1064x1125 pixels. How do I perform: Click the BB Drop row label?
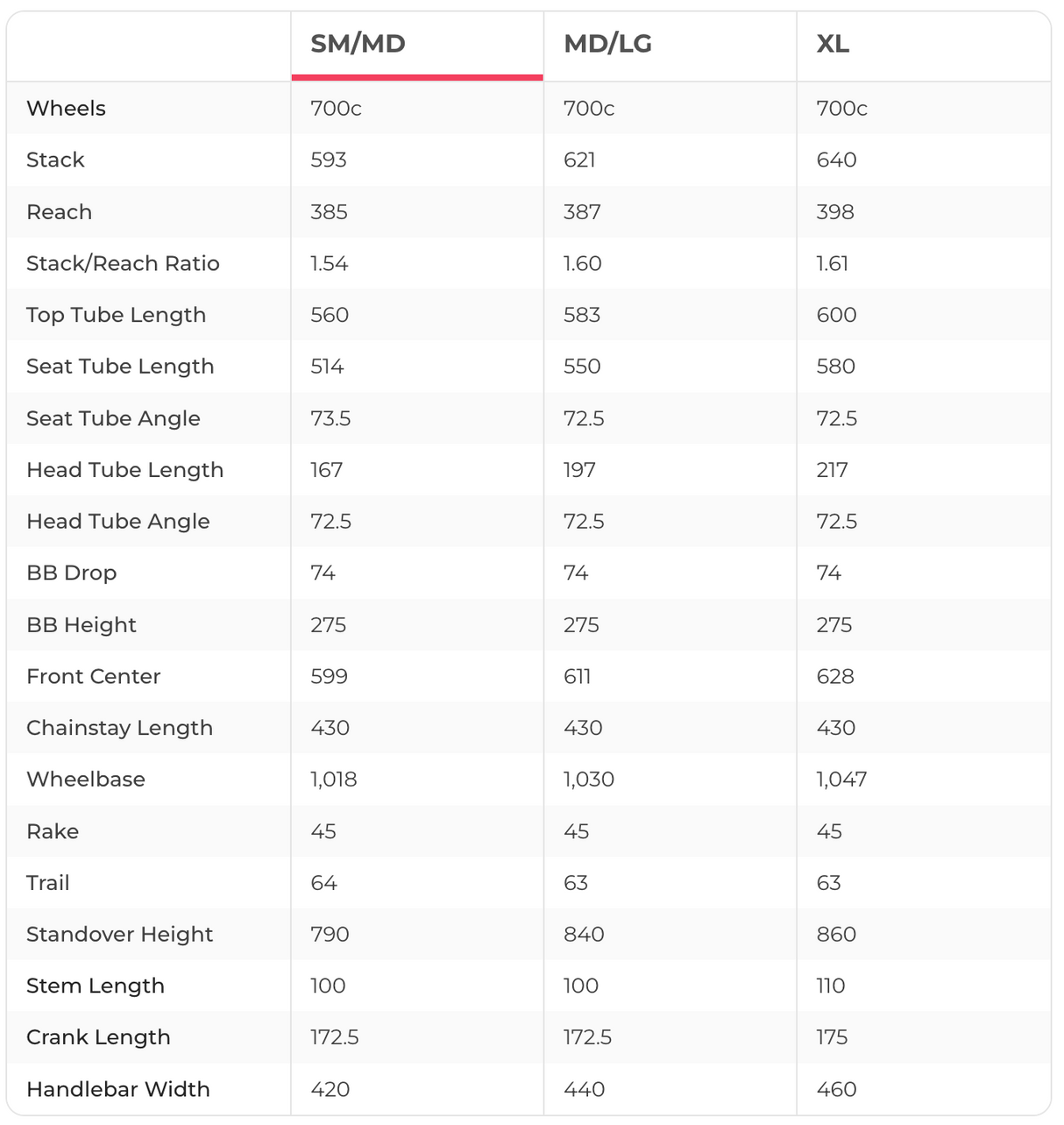(71, 573)
